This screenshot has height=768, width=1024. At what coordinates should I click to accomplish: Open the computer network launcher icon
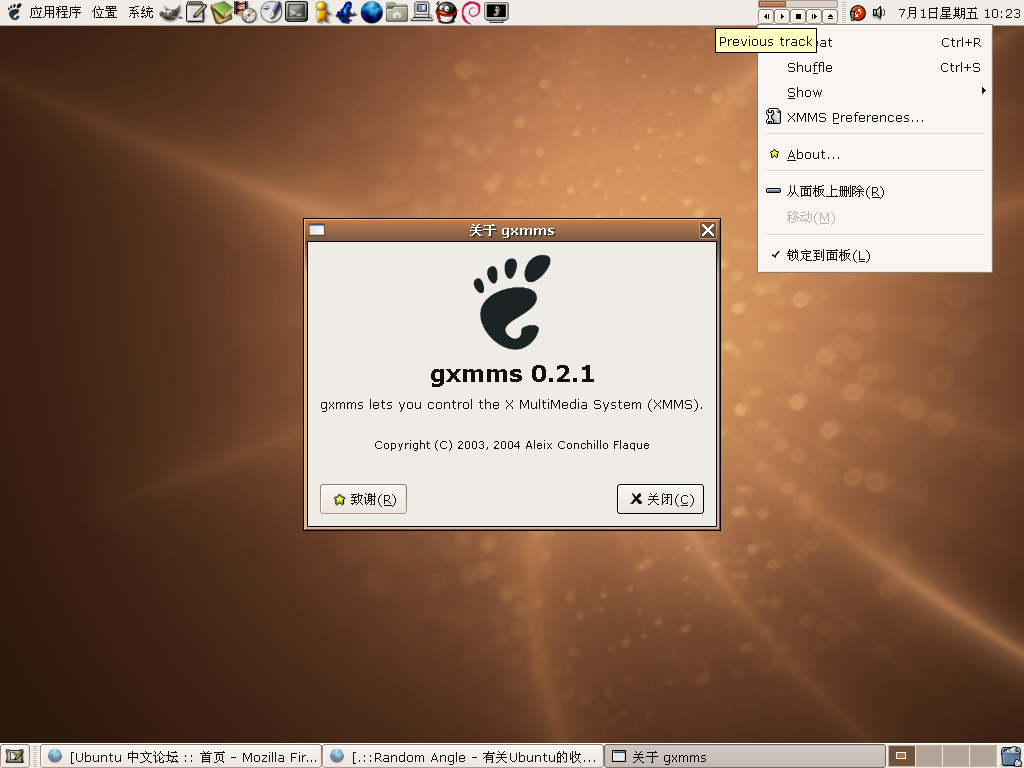422,12
